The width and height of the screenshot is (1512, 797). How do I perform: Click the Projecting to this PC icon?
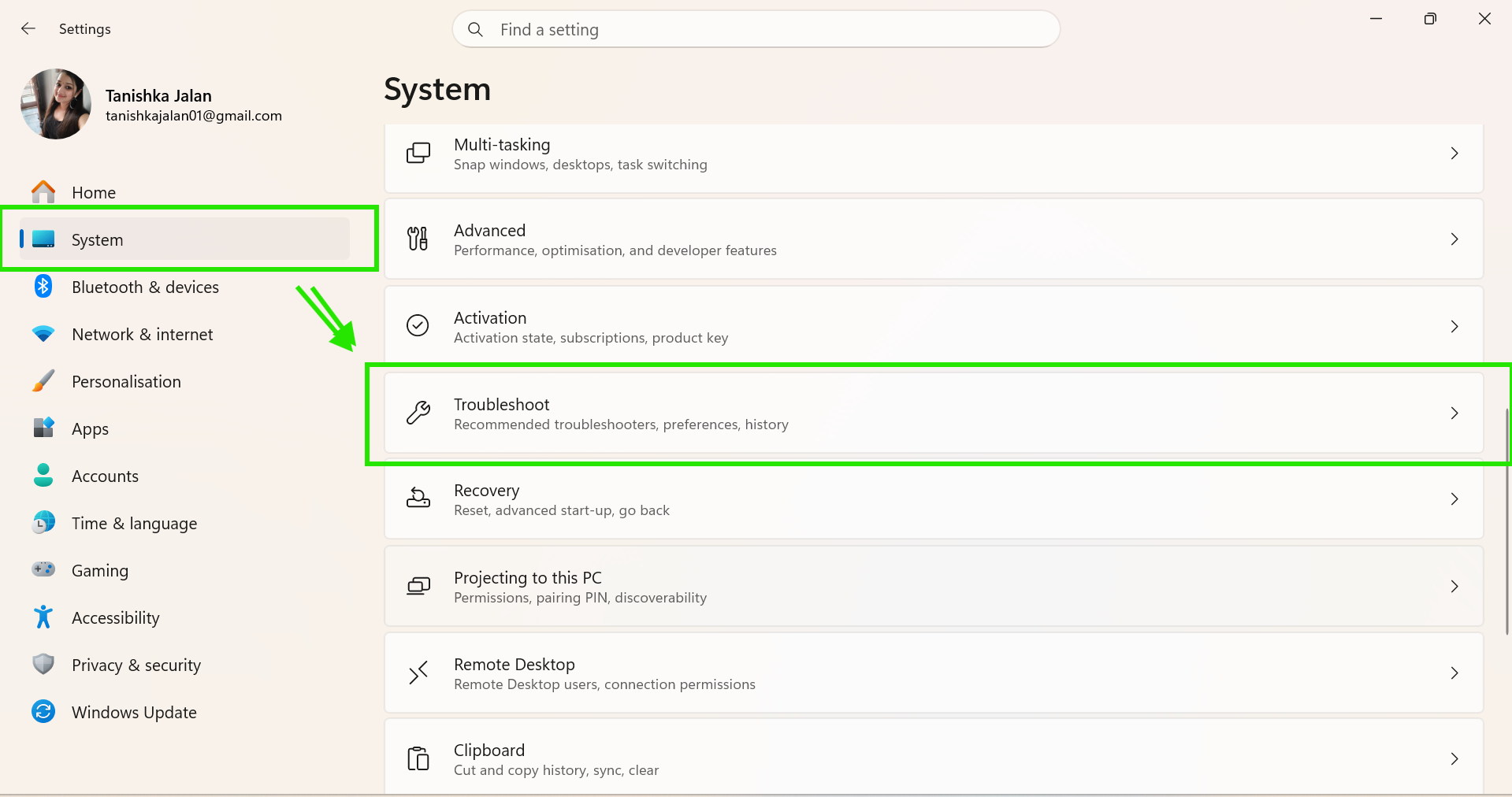point(418,586)
